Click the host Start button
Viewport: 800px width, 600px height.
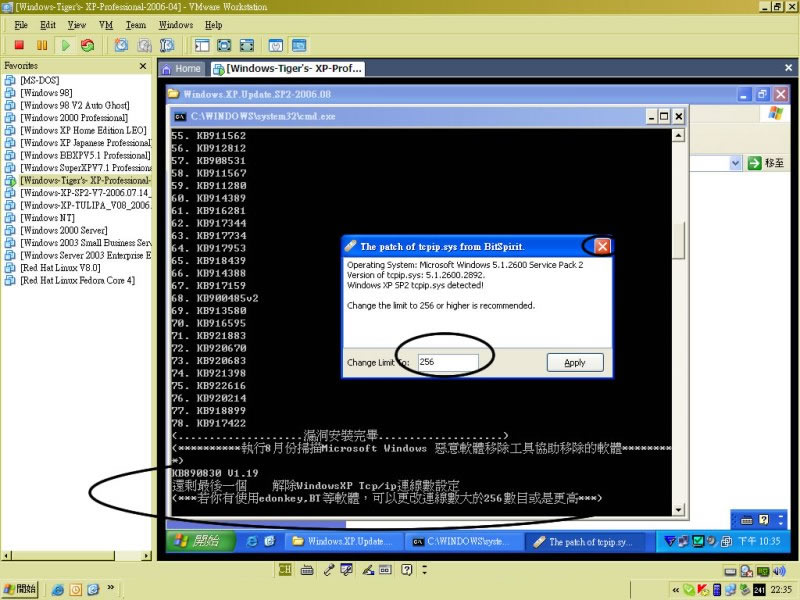[20, 589]
